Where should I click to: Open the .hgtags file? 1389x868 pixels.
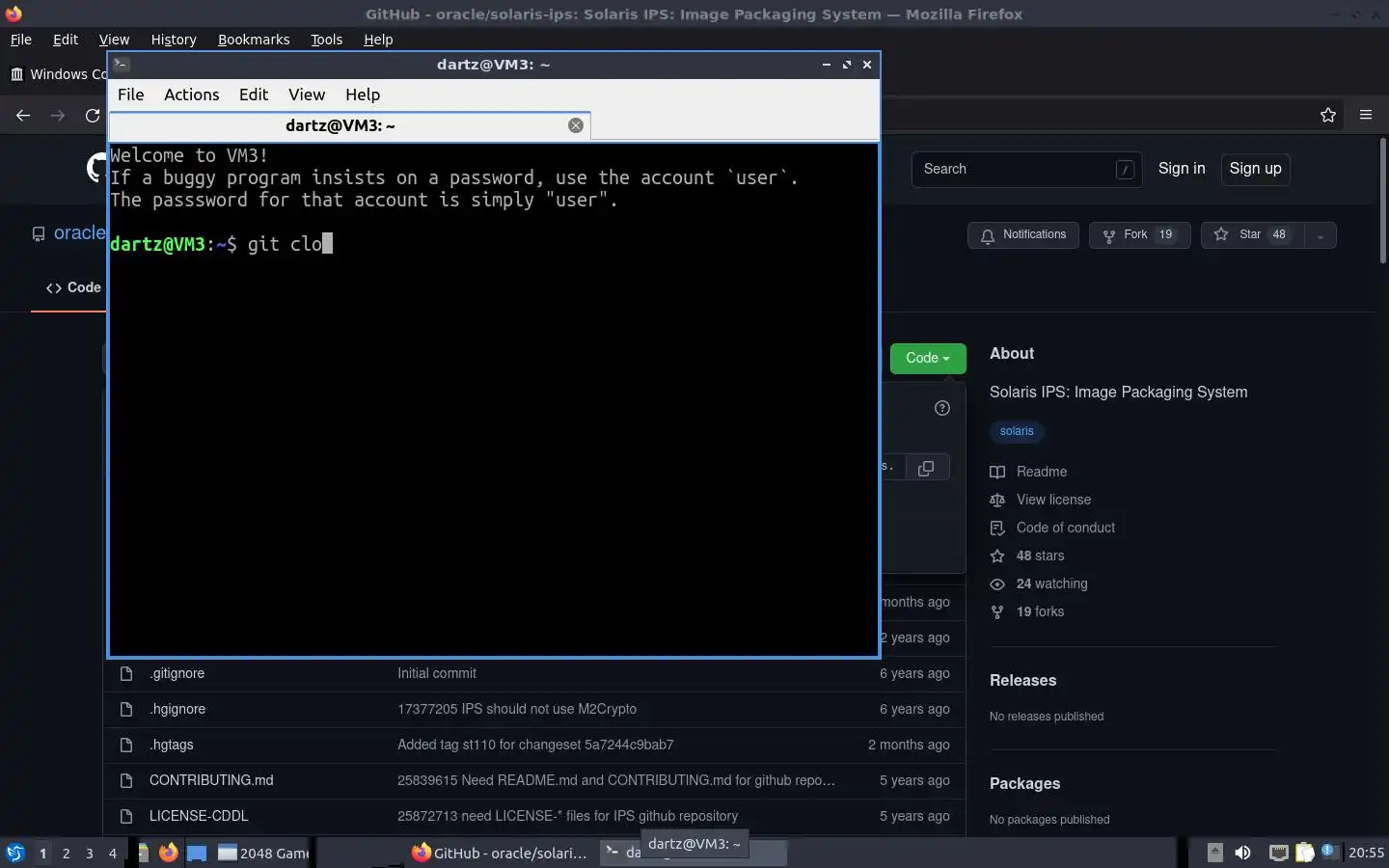(x=172, y=745)
